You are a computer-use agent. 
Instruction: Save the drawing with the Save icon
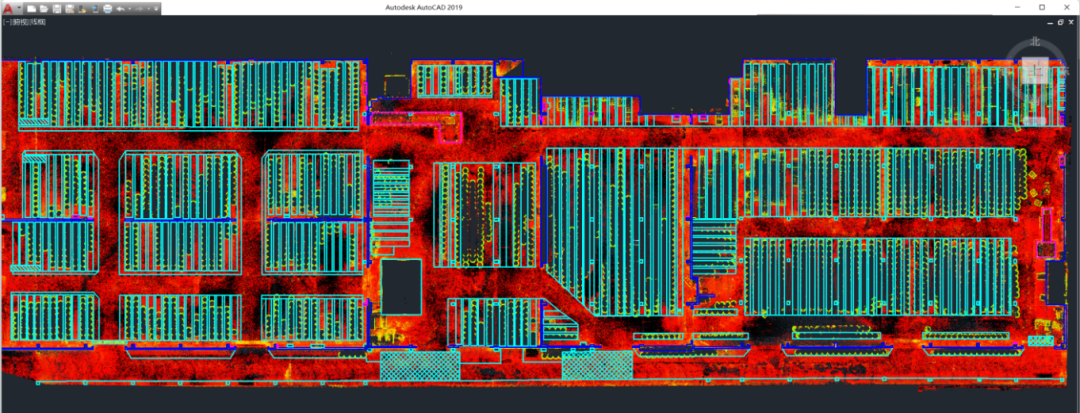(56, 9)
